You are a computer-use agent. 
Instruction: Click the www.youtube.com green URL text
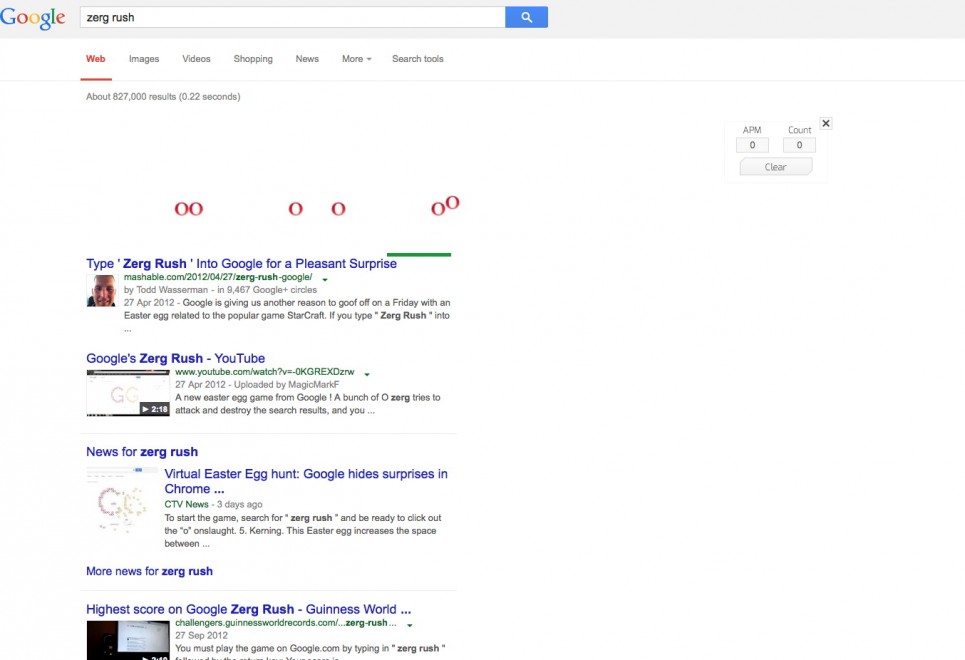pyautogui.click(x=265, y=372)
